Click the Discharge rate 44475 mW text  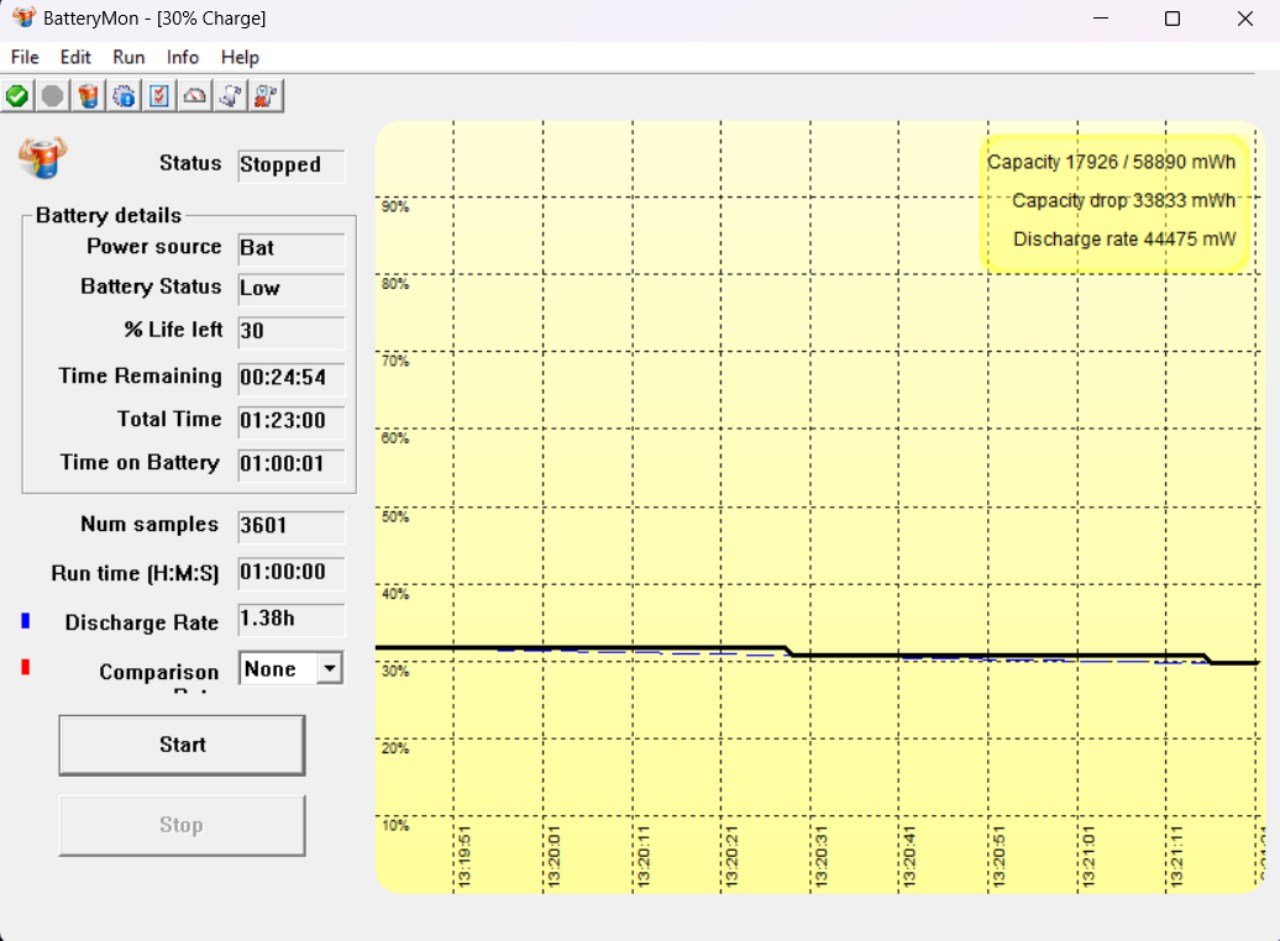1124,239
